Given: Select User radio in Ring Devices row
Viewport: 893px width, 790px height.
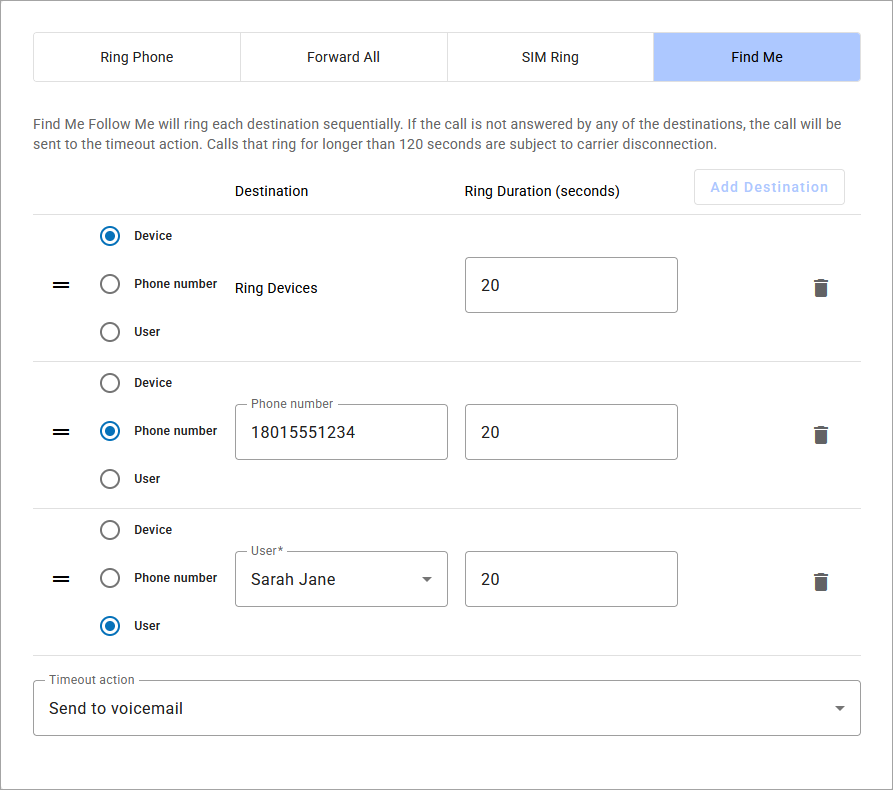Looking at the screenshot, I should tap(110, 331).
